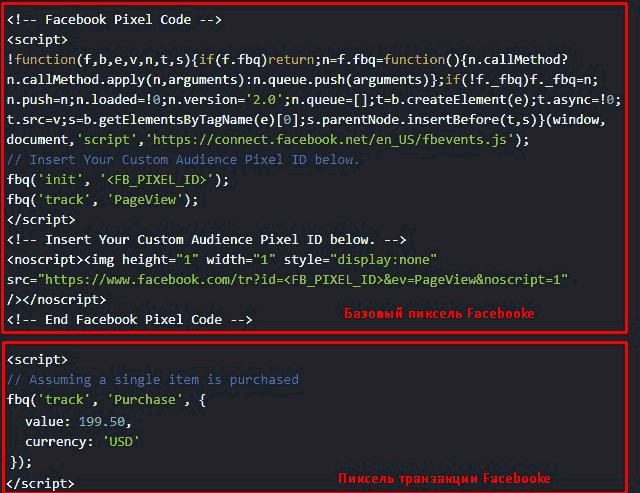Viewport: 640px width, 493px height.
Task: Click the '// Insert Your Custom Audience Pixel ID below.' comment
Action: click(183, 160)
